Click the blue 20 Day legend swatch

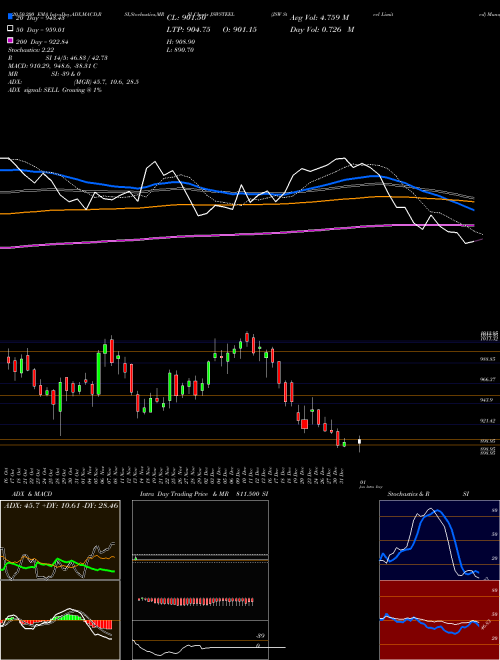(x=11, y=16)
